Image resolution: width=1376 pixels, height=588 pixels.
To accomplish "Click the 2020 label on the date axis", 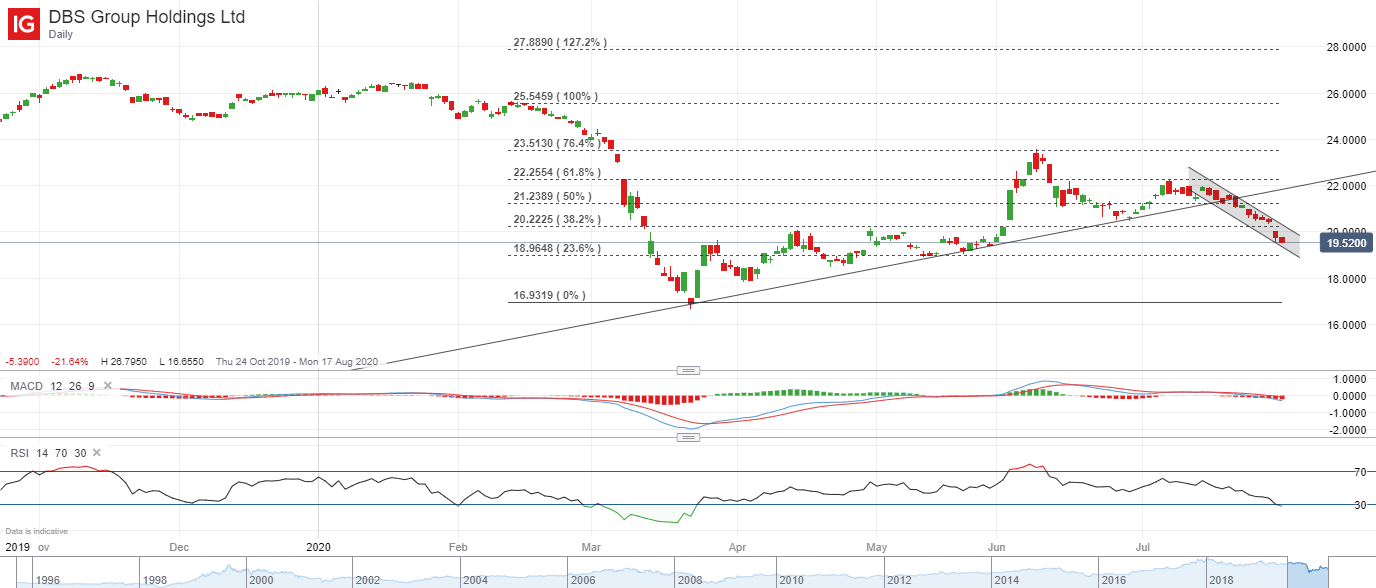I will click(x=318, y=547).
